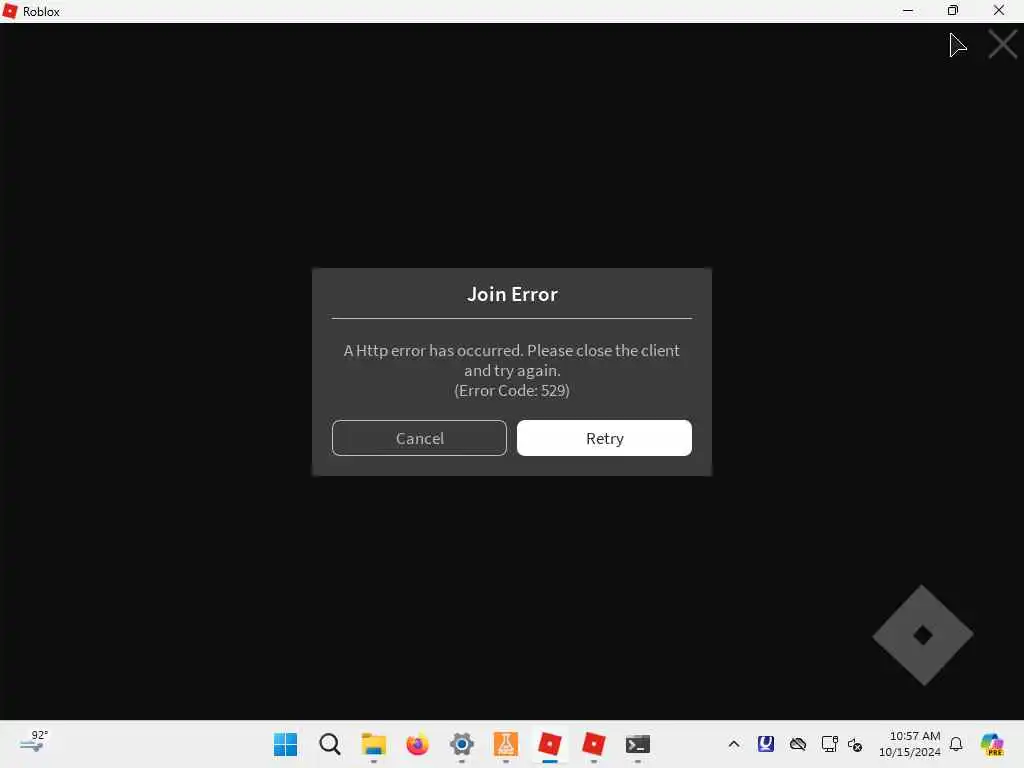
Task: Click the '(Error Code: 529)' text
Action: 512,391
